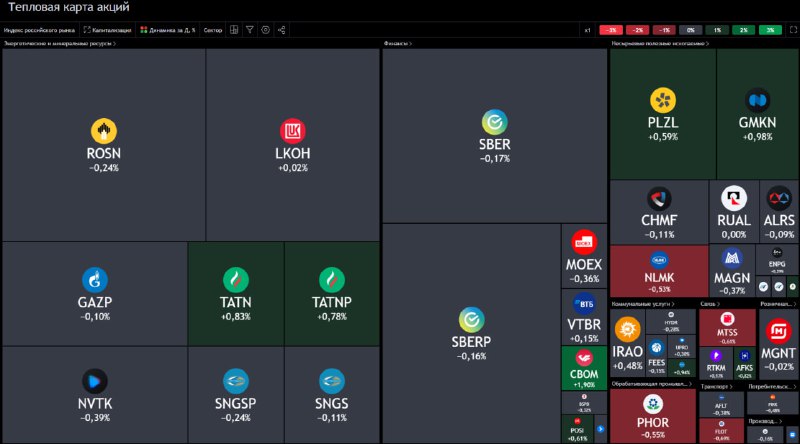Select the RTKM tile

(716, 363)
